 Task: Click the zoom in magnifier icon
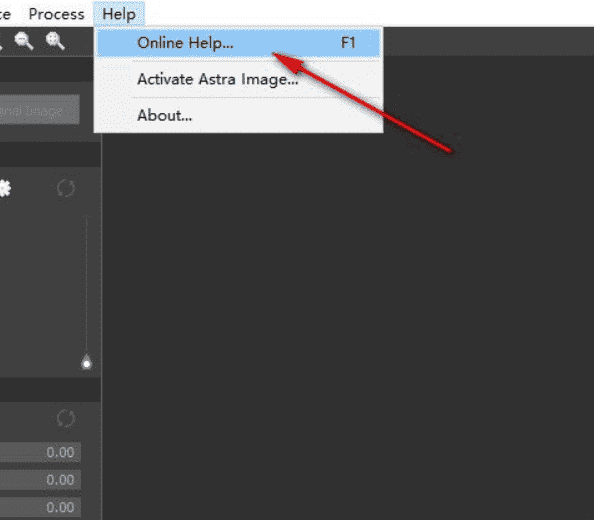coord(55,41)
